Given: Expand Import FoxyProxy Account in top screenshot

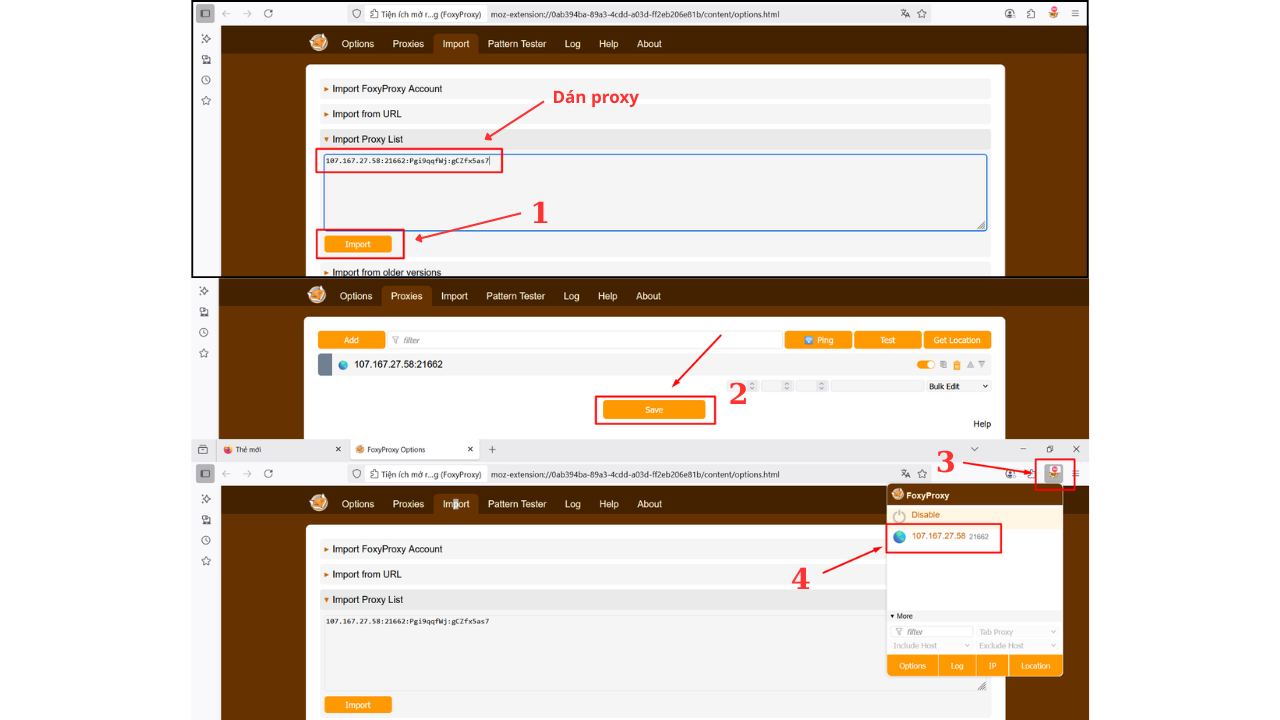Looking at the screenshot, I should coord(656,89).
